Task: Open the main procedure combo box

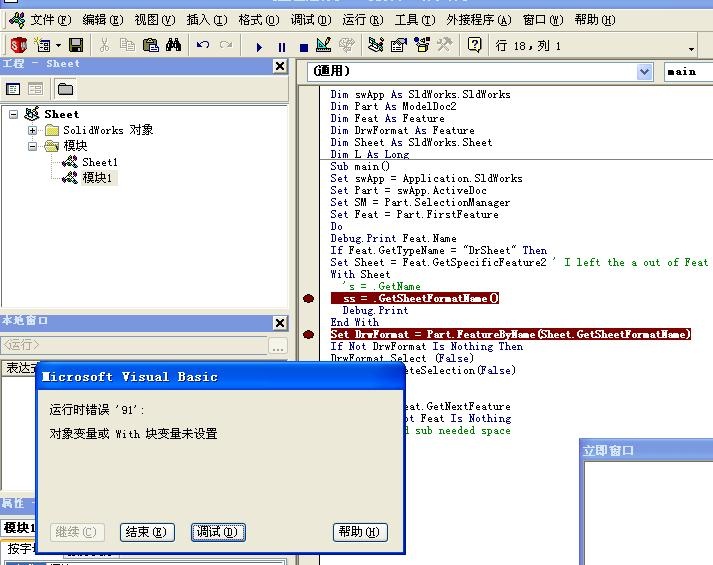Action: tap(688, 72)
